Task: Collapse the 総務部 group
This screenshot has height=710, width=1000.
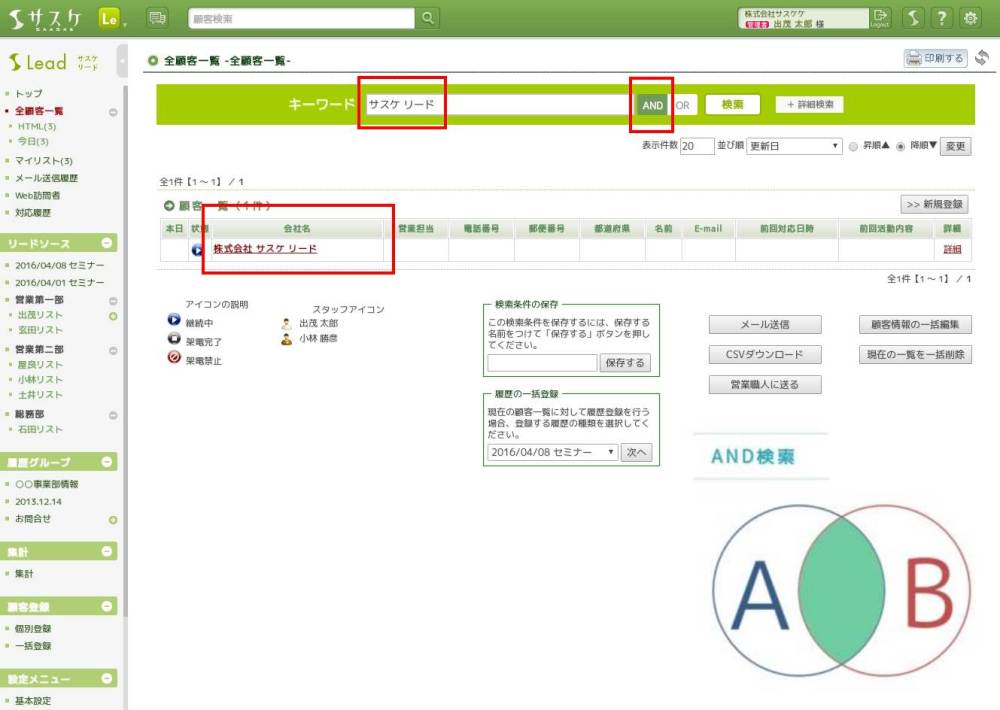Action: point(113,416)
